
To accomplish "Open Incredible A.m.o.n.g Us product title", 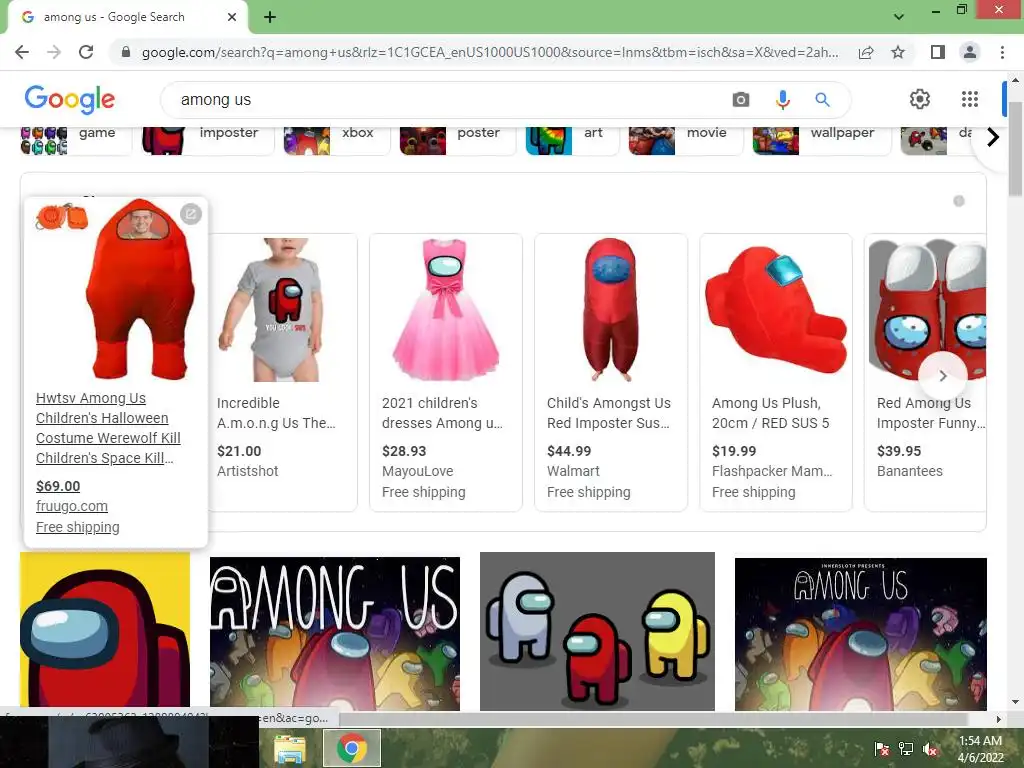I will [276, 413].
